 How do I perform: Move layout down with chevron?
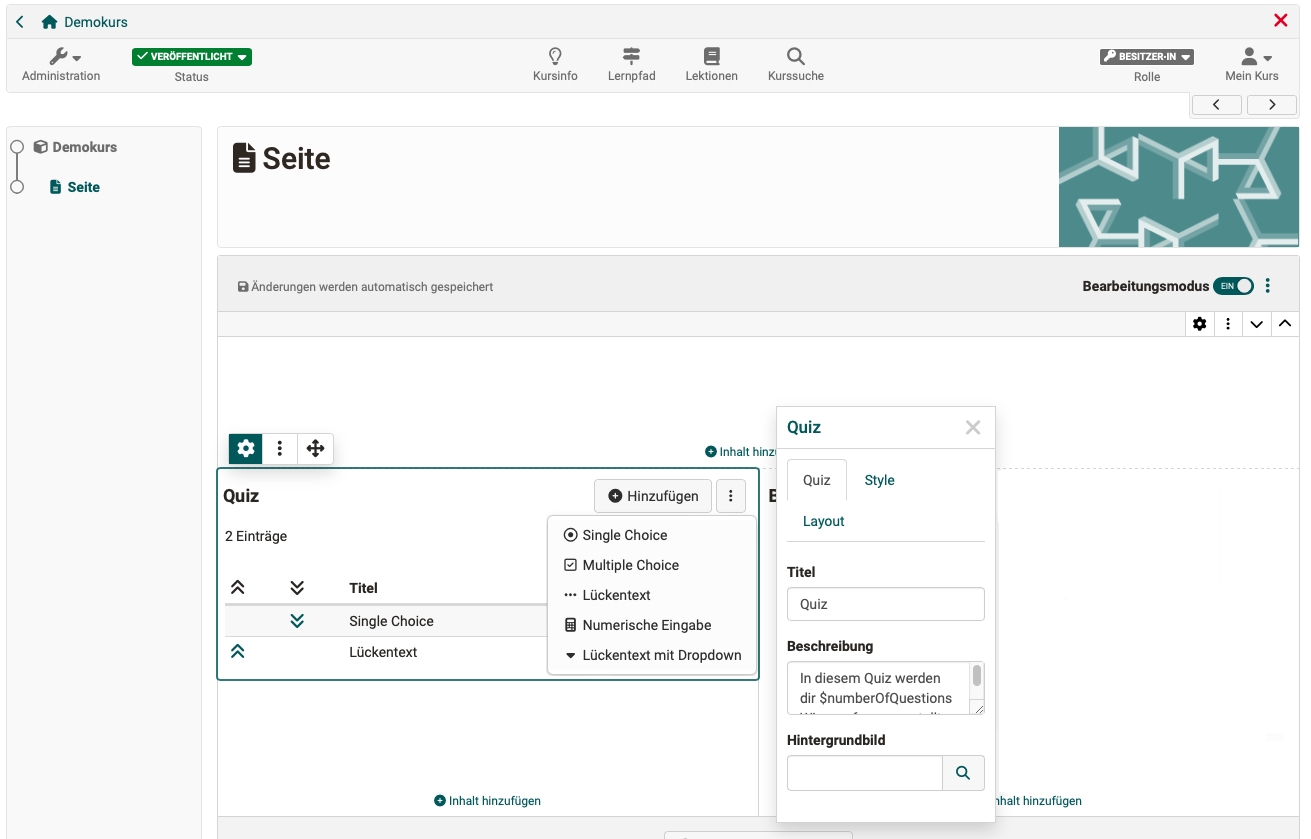coord(1256,324)
